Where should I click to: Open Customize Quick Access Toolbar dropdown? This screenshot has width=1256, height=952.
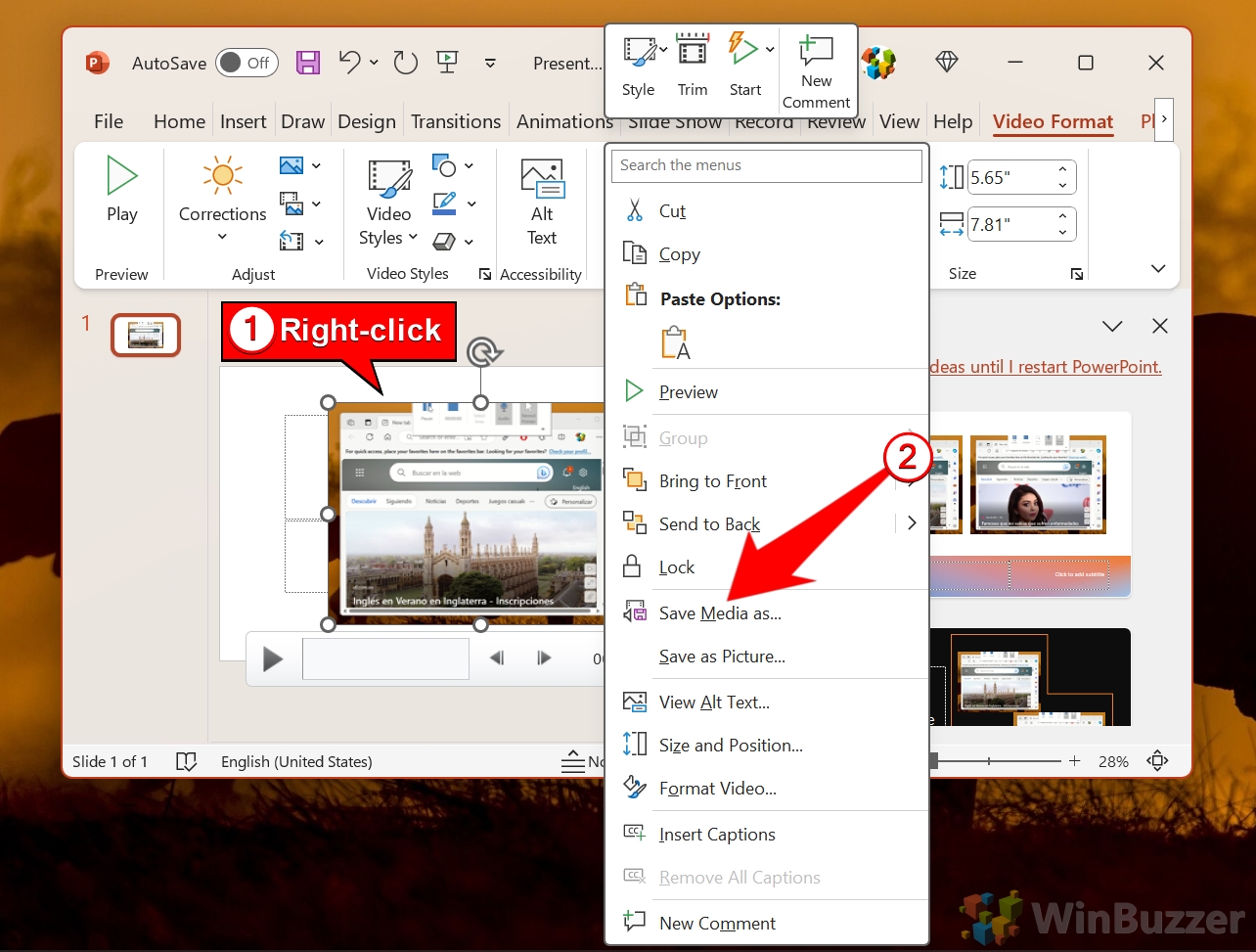tap(491, 64)
